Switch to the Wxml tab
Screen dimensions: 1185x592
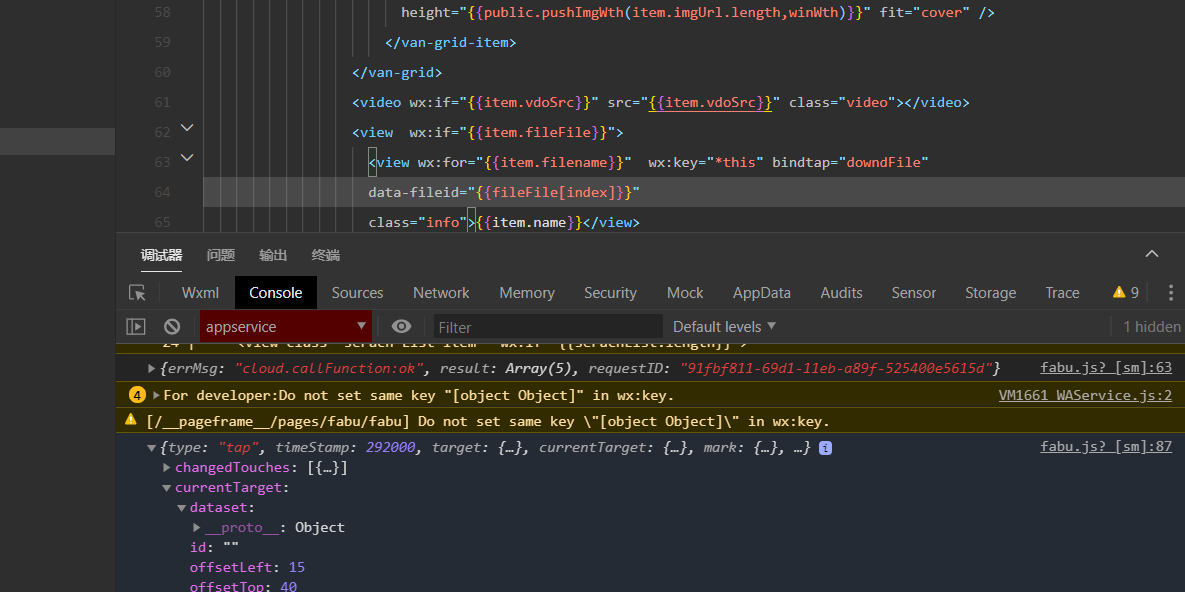pyautogui.click(x=200, y=293)
